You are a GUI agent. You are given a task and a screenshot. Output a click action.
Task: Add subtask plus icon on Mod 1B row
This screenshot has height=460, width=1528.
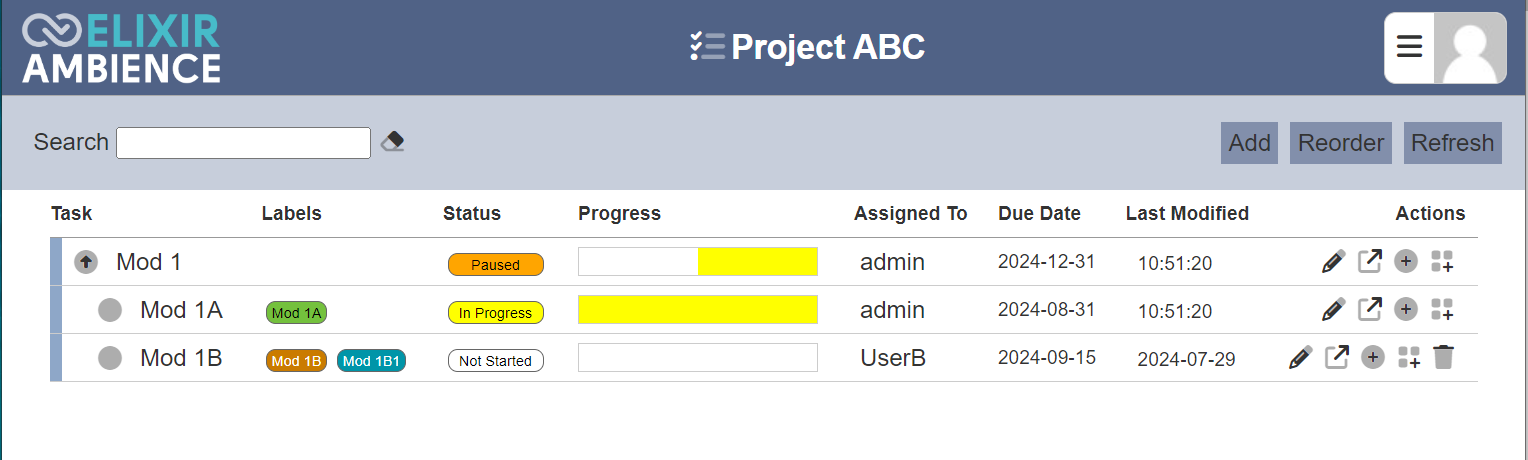pos(1373,357)
